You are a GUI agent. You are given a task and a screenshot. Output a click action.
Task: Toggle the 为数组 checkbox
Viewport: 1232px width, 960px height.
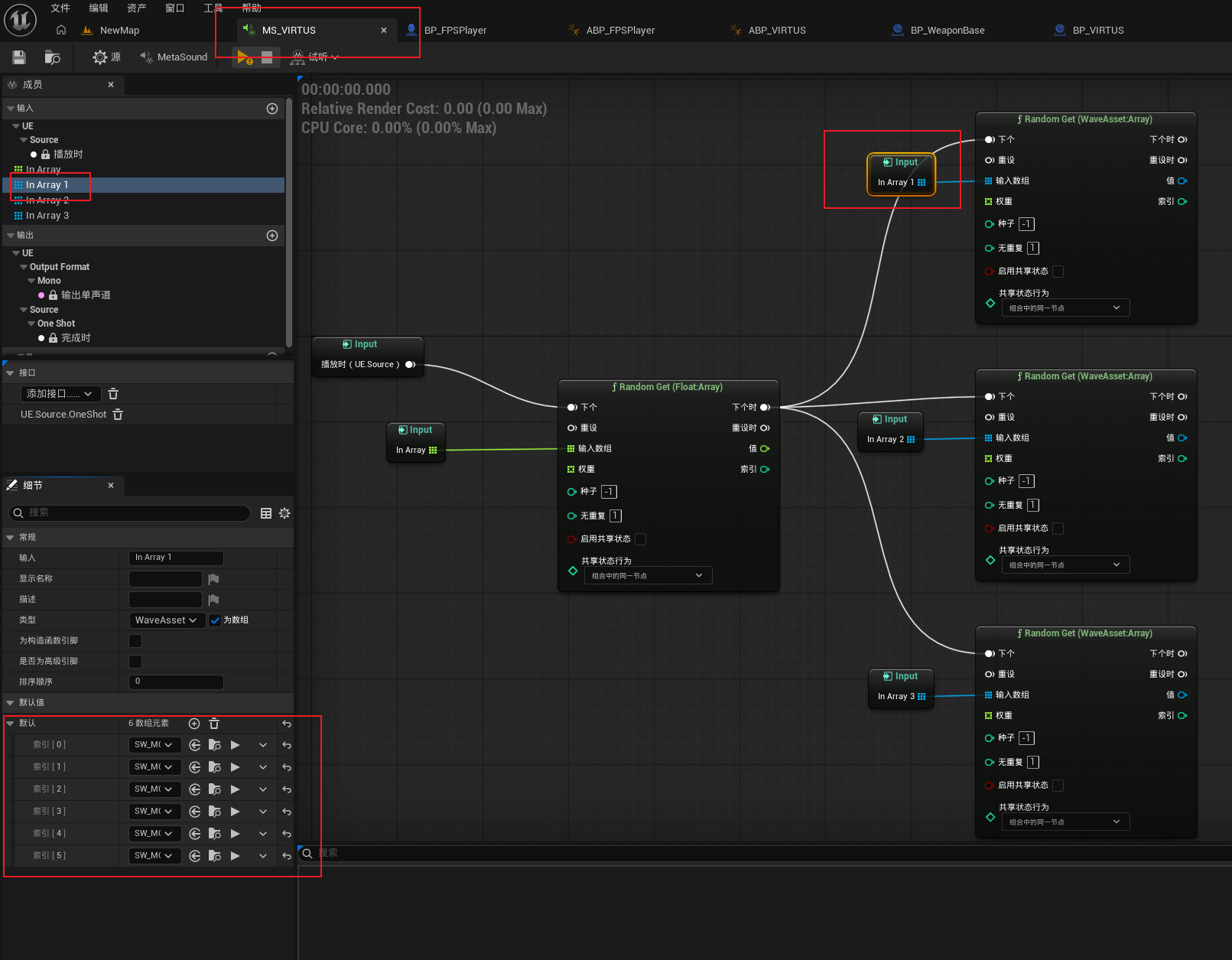coord(215,620)
